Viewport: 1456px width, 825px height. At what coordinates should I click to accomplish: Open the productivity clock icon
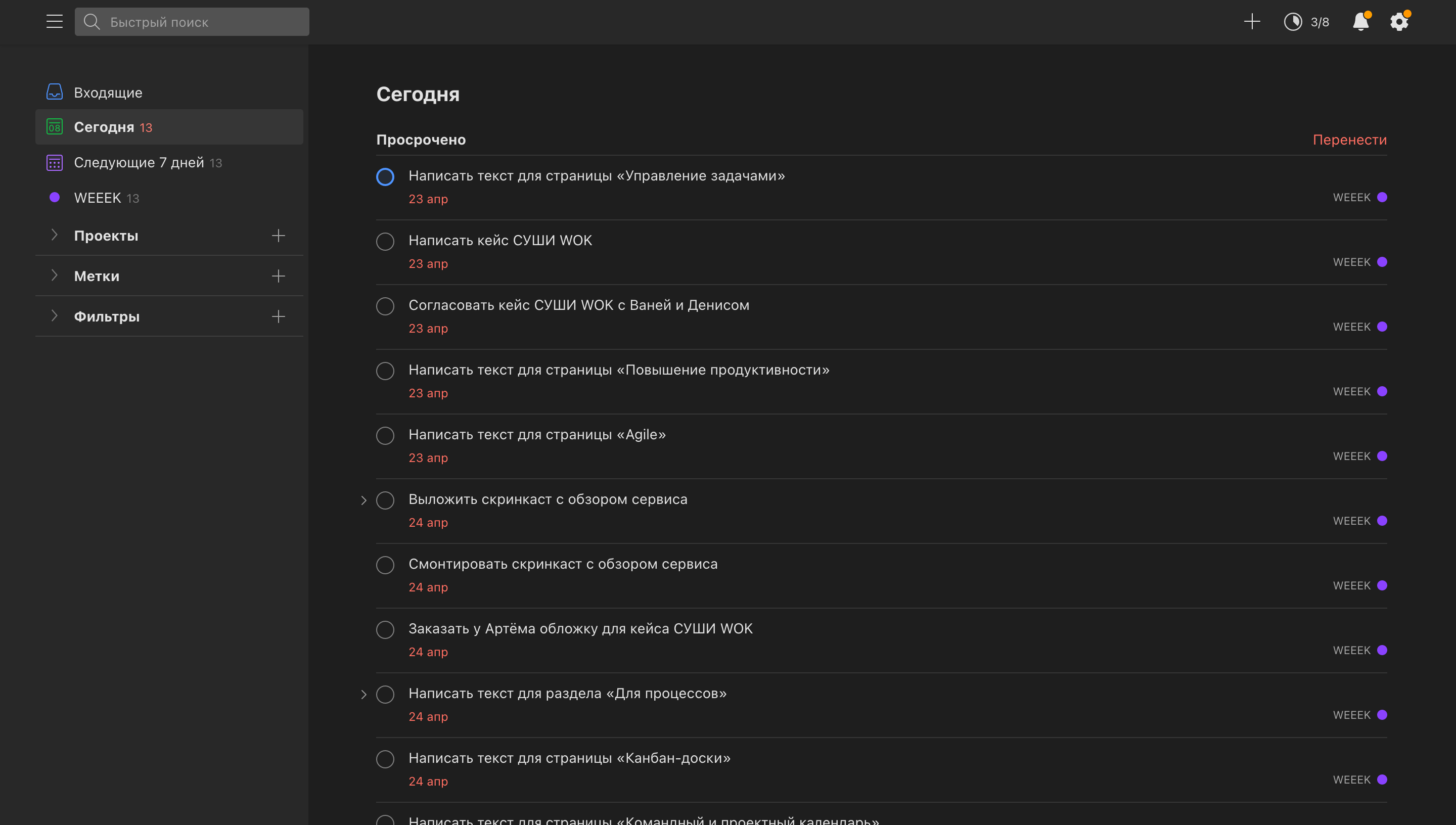[1293, 22]
